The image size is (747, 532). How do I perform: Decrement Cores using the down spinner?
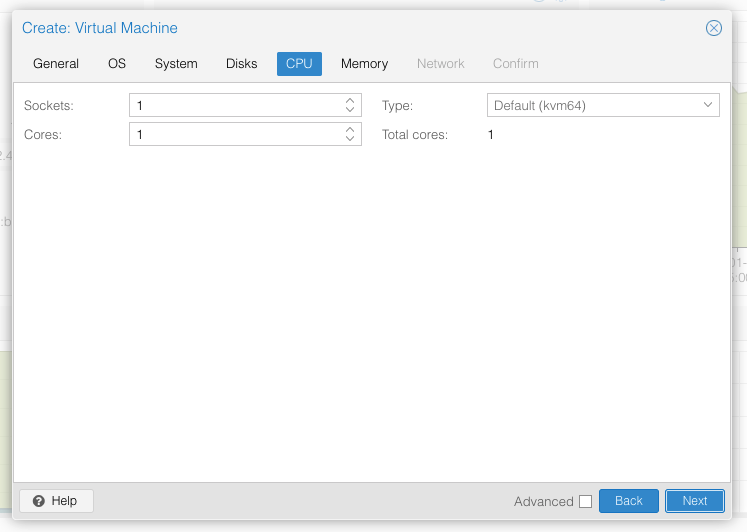(350, 139)
